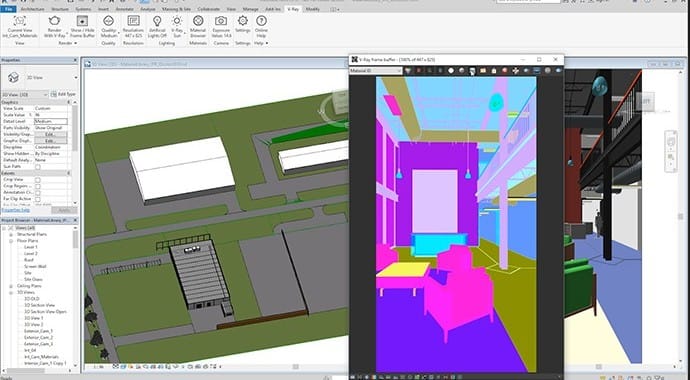The height and width of the screenshot is (380, 690).
Task: Open the Material ID channel dropdown
Action: 375,71
